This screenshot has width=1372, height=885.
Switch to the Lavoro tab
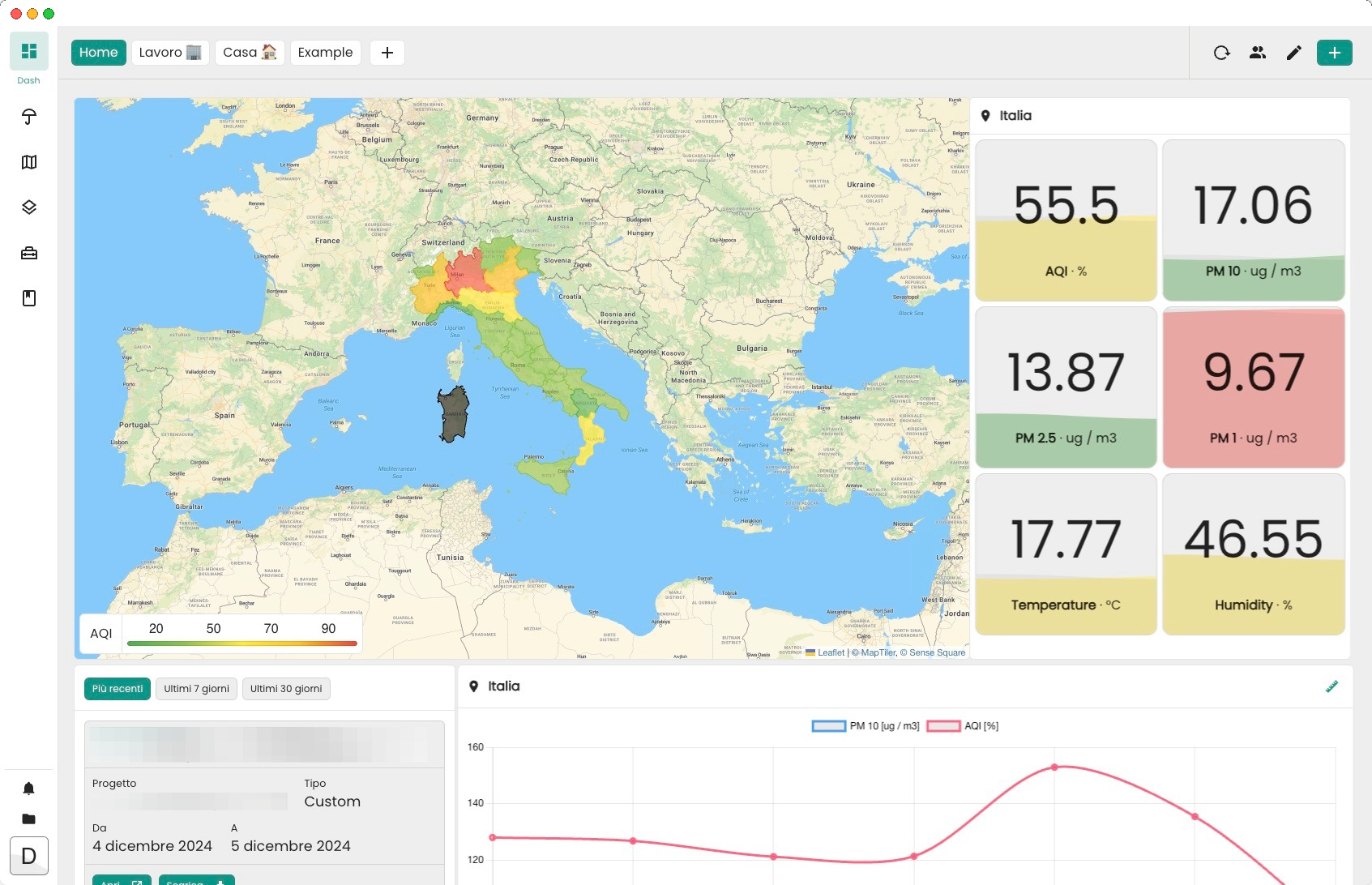click(x=170, y=53)
